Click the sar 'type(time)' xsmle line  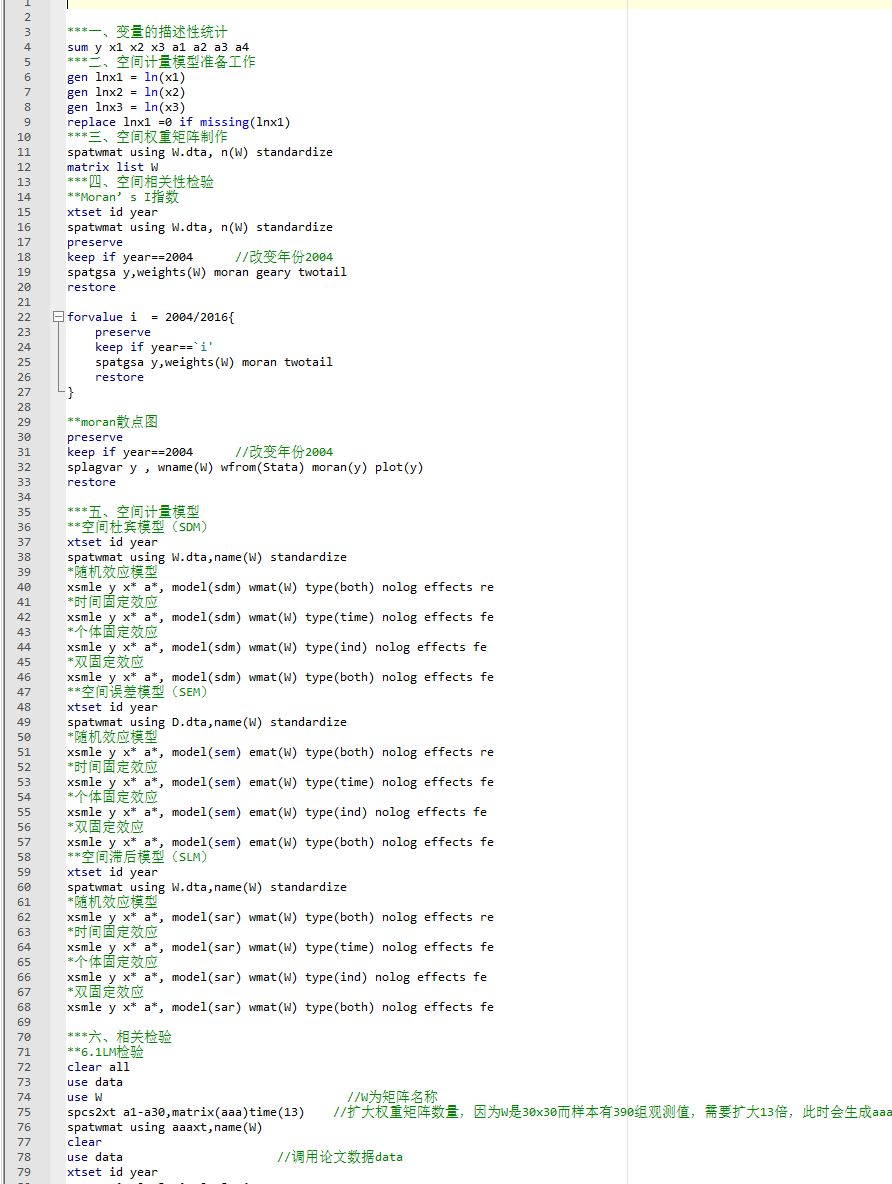coord(280,947)
